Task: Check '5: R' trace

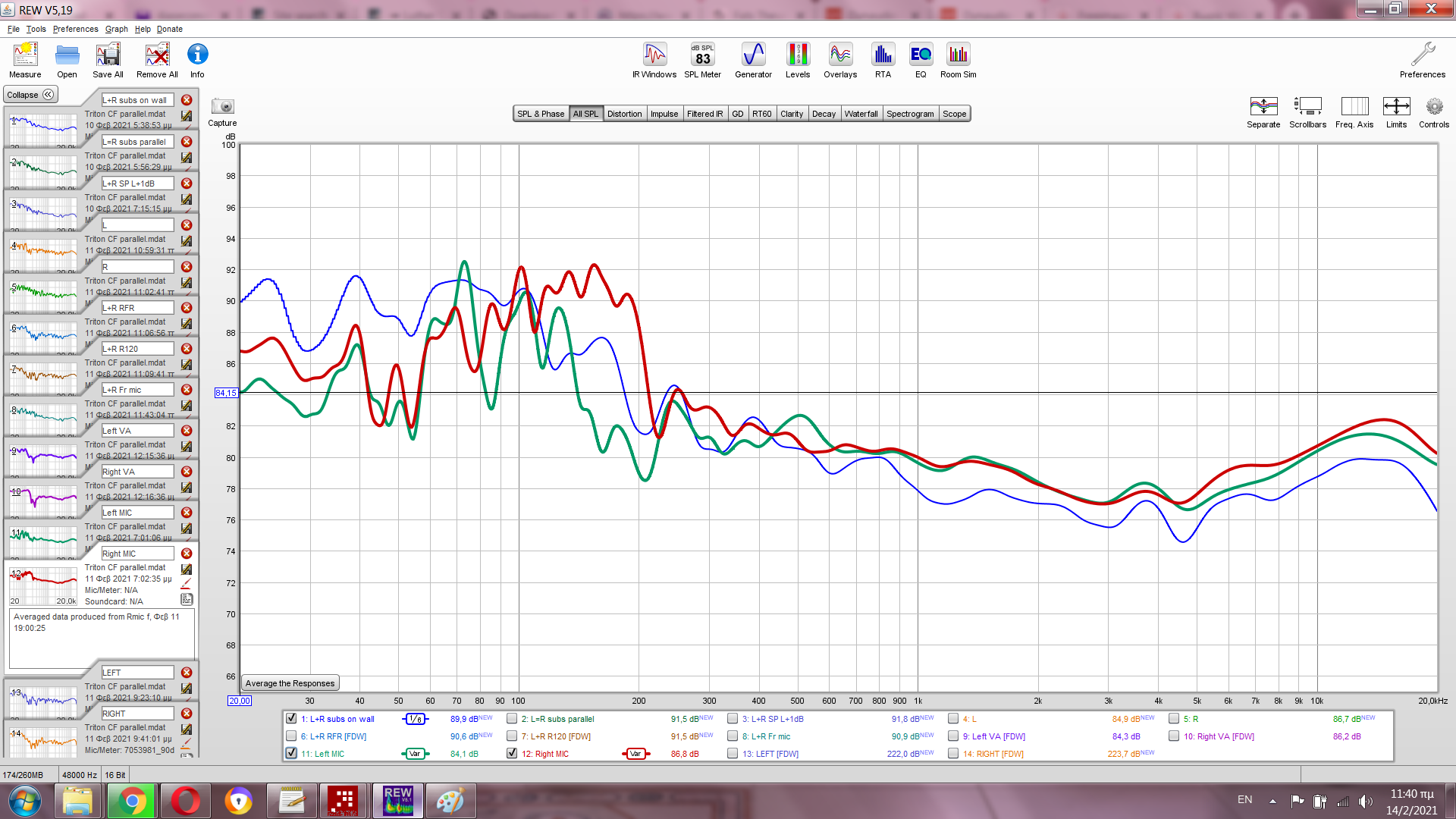Action: click(x=1174, y=718)
